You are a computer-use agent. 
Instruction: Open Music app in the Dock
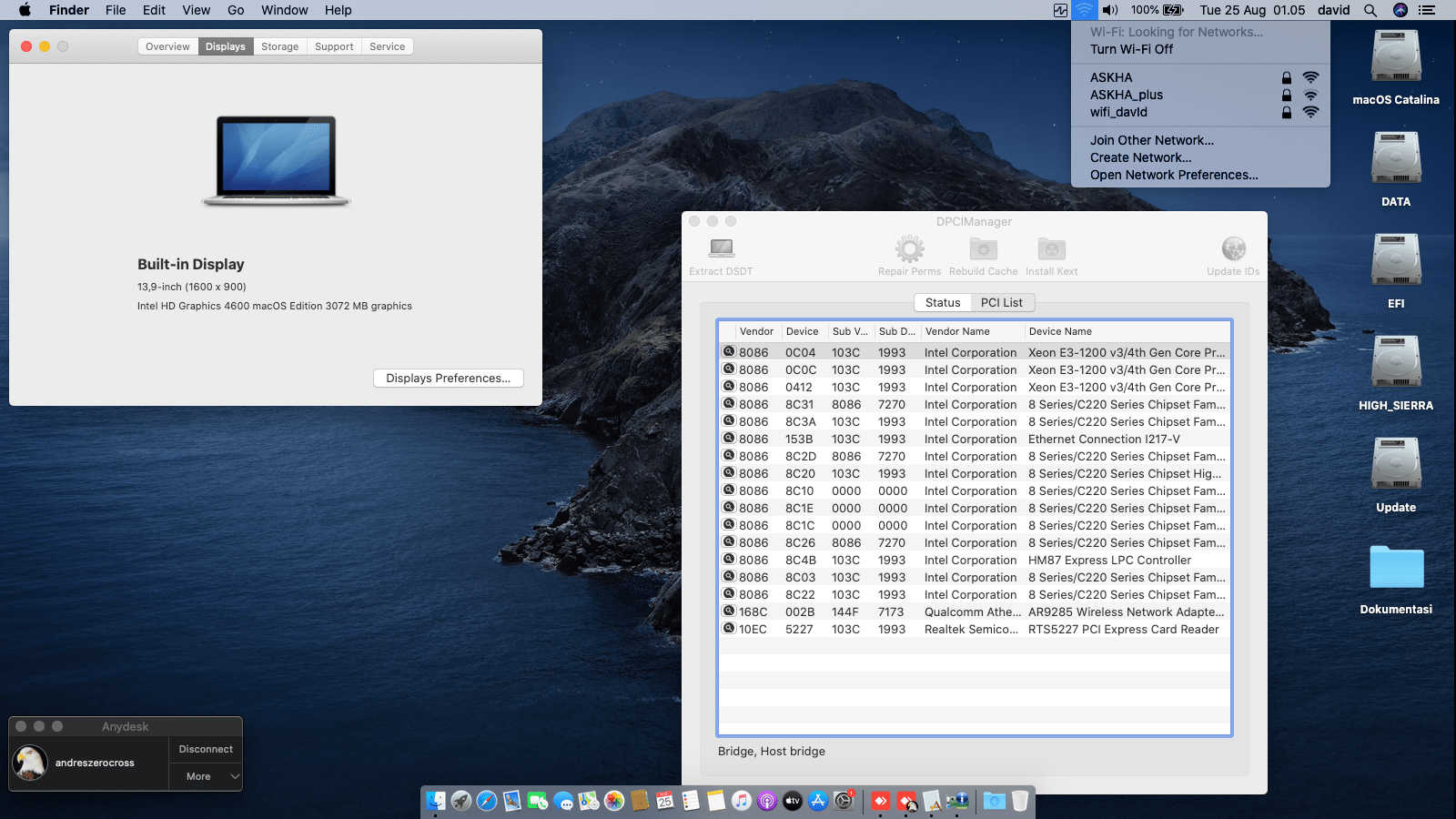click(x=742, y=801)
